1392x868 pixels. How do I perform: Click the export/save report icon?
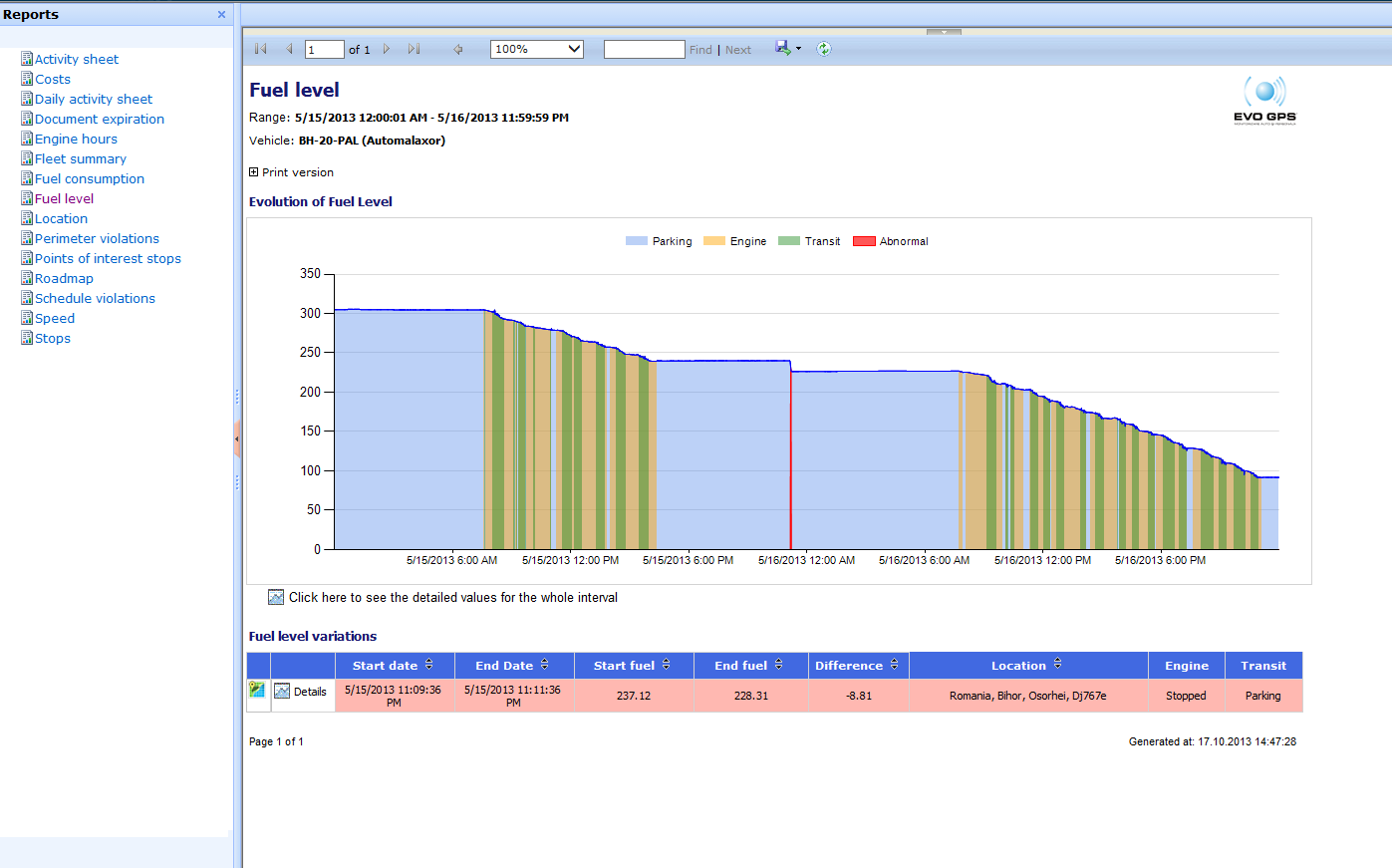click(782, 48)
